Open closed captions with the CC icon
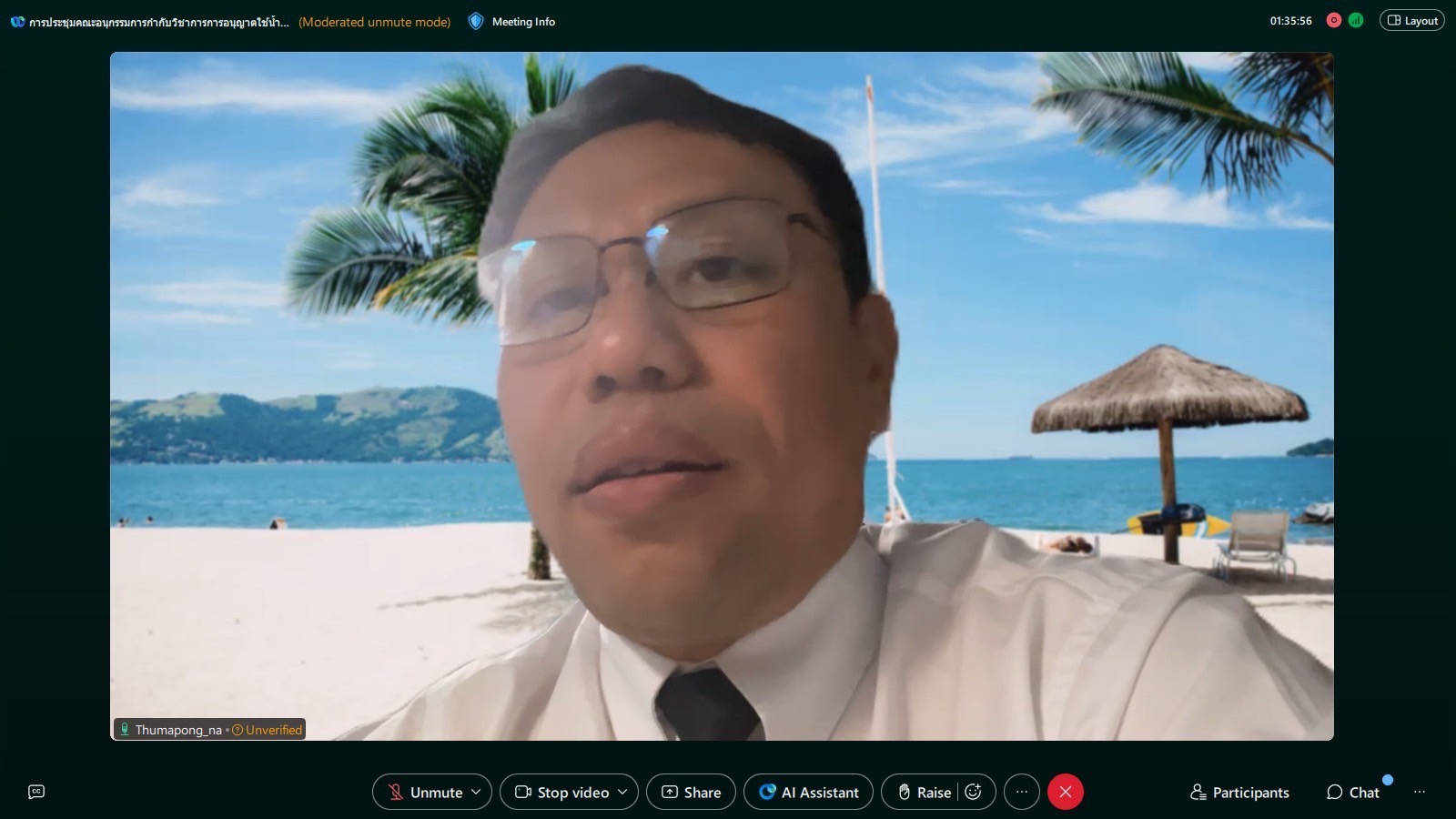 pyautogui.click(x=36, y=792)
